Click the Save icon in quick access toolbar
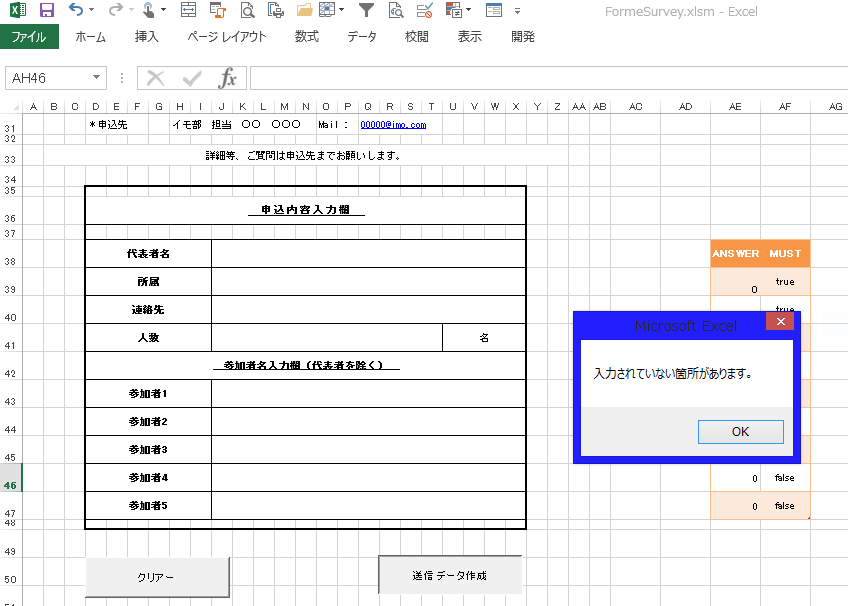 point(46,10)
